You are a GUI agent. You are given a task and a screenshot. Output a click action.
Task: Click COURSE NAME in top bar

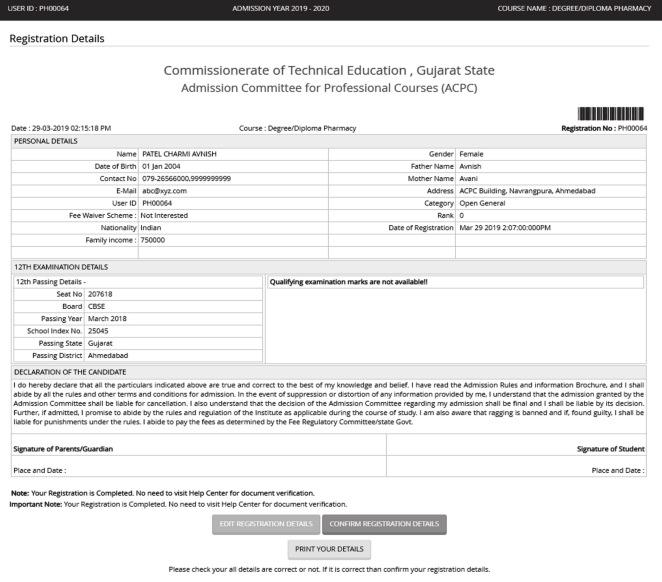click(574, 8)
